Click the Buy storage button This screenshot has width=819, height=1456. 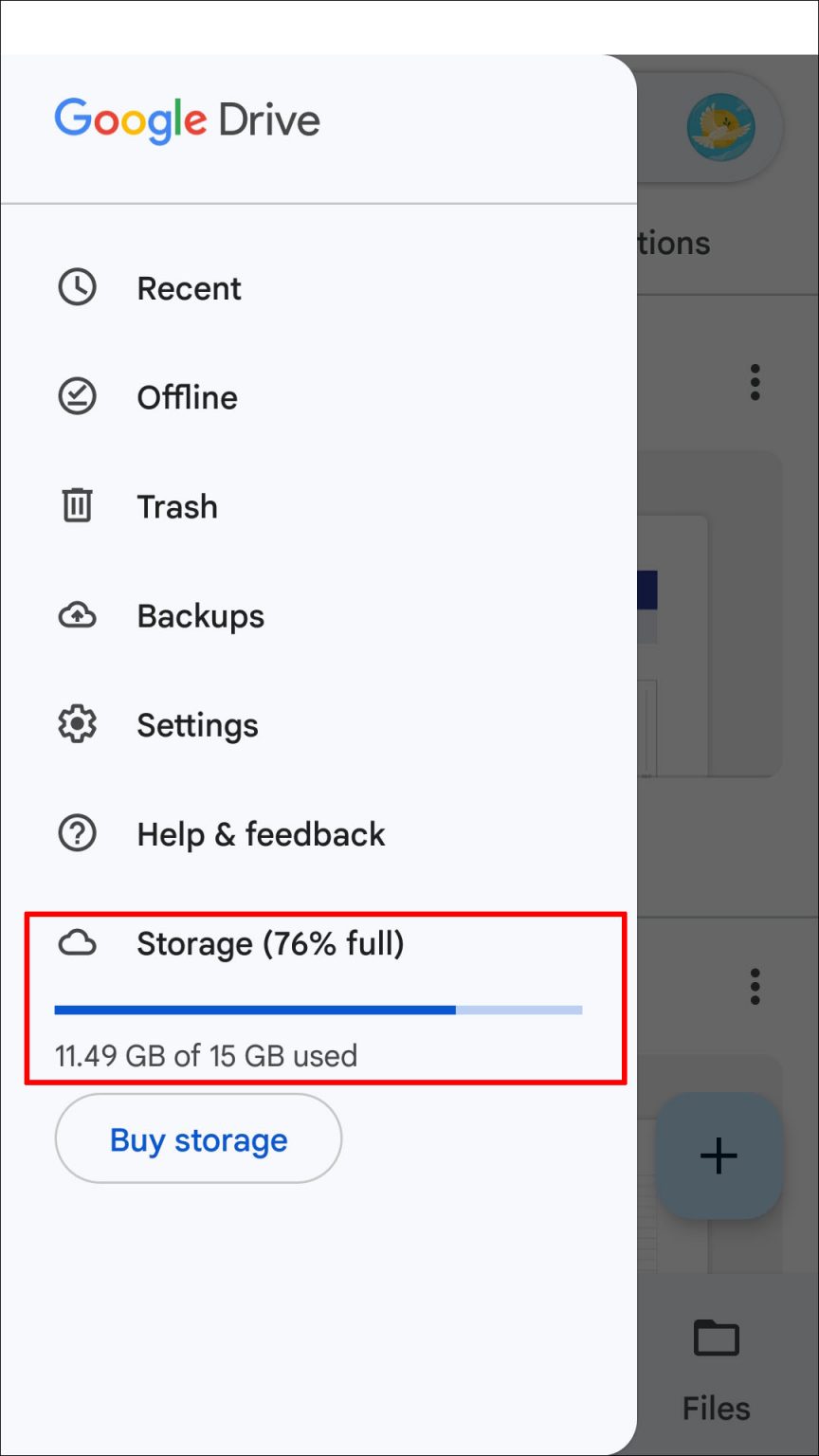(197, 1138)
